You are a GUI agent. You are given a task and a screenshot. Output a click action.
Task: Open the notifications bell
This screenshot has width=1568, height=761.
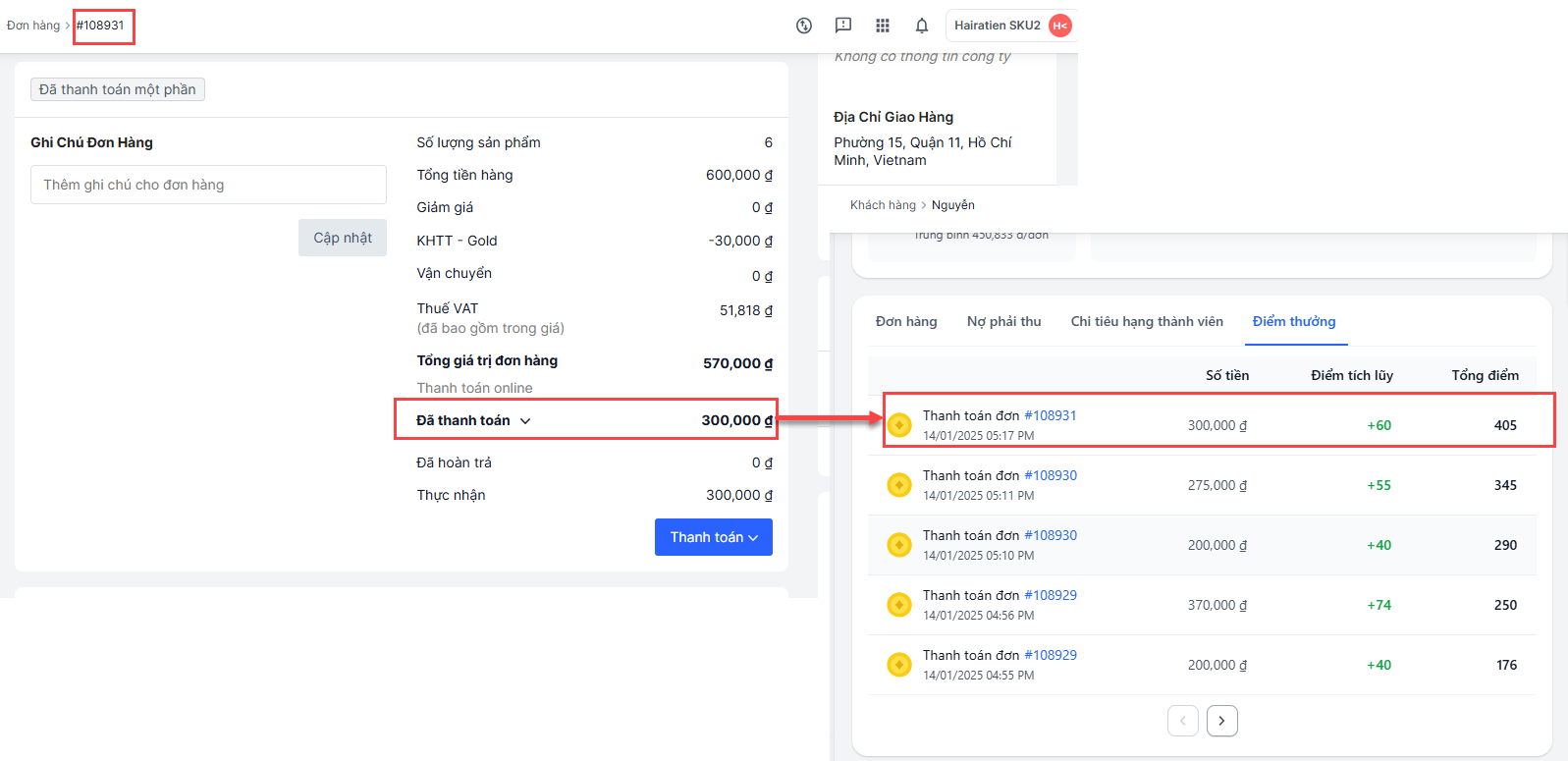(x=922, y=26)
